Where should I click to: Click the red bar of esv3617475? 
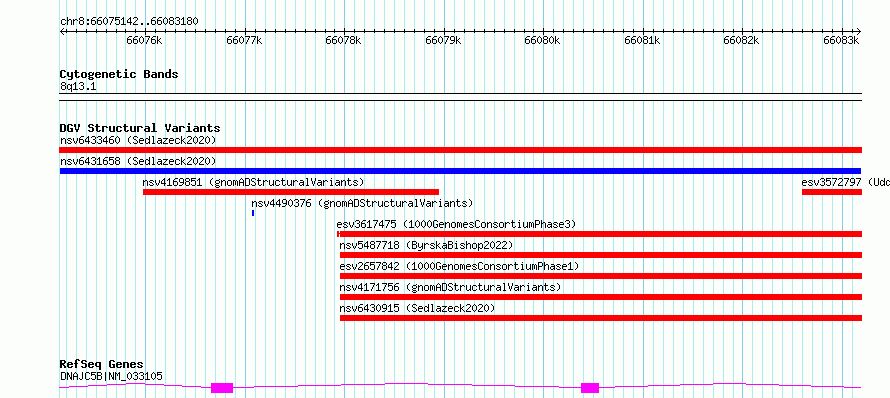tap(599, 234)
